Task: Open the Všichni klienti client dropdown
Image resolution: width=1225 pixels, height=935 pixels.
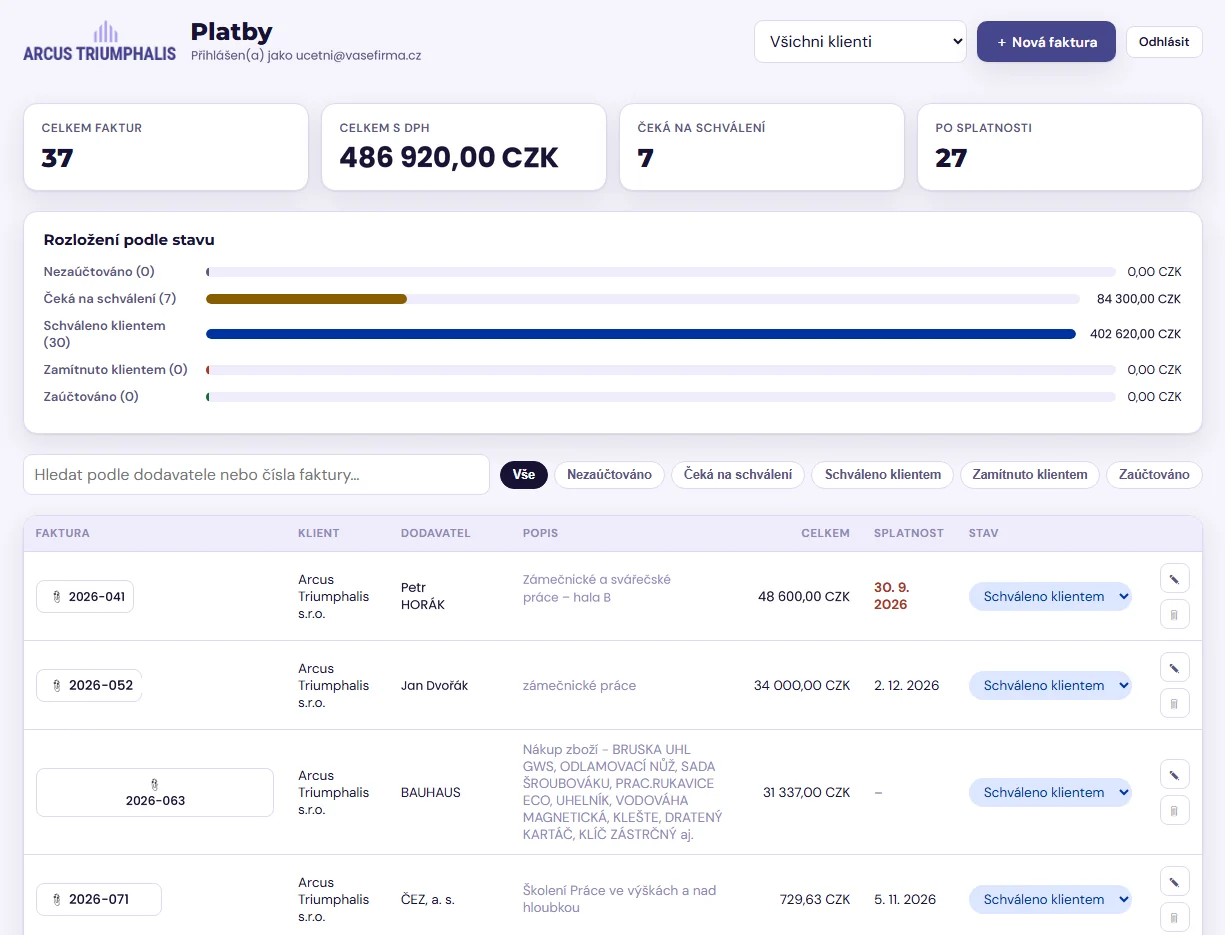Action: pos(860,42)
